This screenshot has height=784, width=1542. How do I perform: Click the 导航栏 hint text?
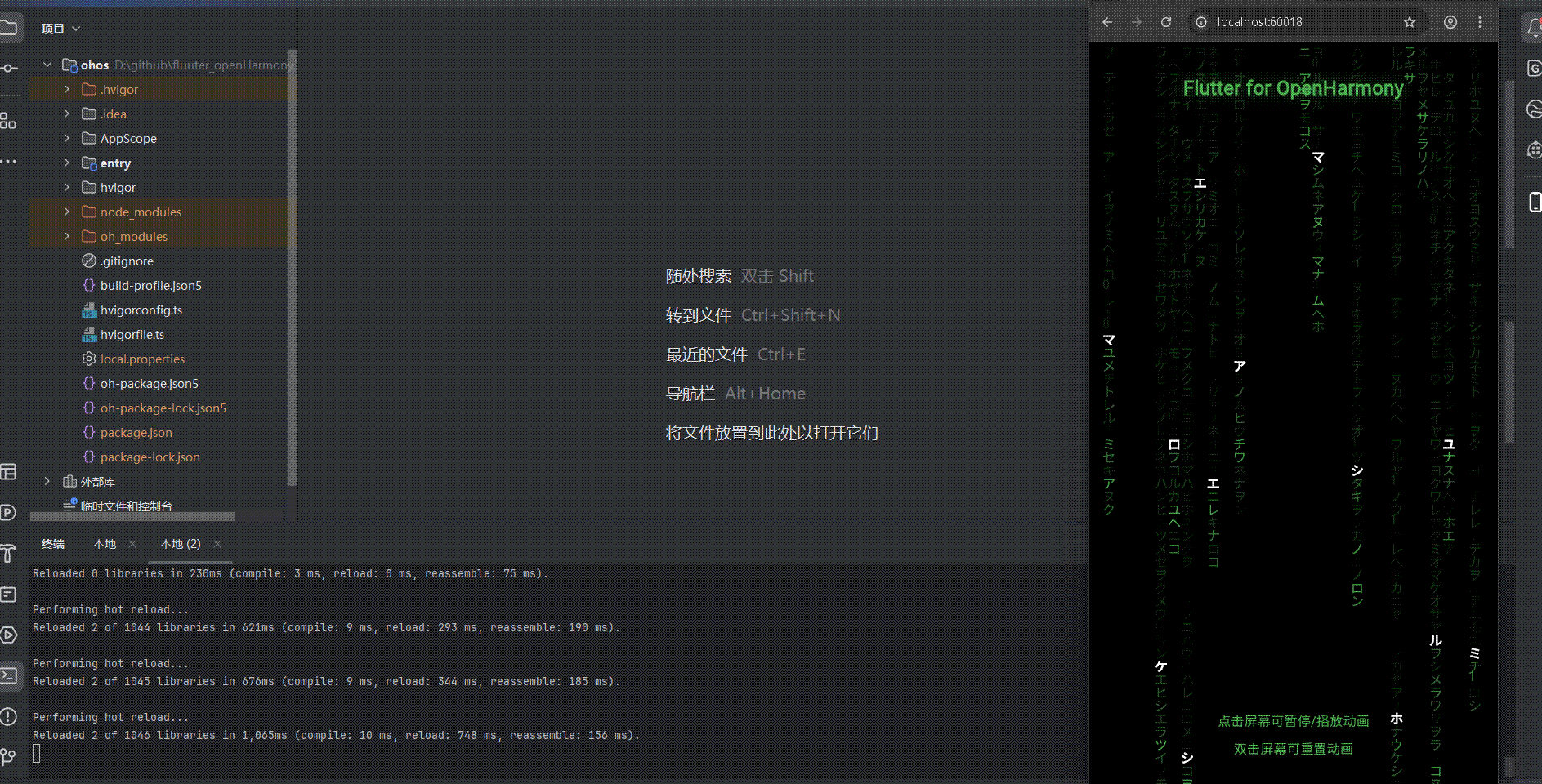(x=691, y=394)
